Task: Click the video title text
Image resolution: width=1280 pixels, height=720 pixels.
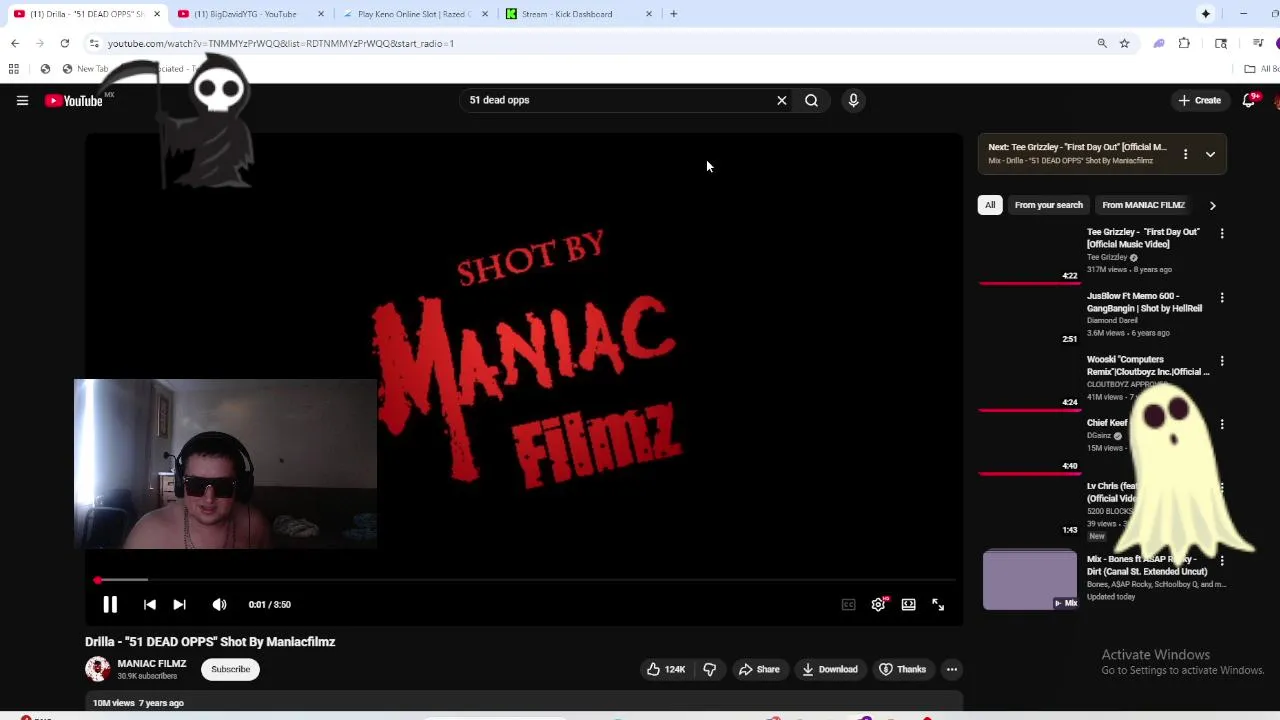Action: (210, 642)
